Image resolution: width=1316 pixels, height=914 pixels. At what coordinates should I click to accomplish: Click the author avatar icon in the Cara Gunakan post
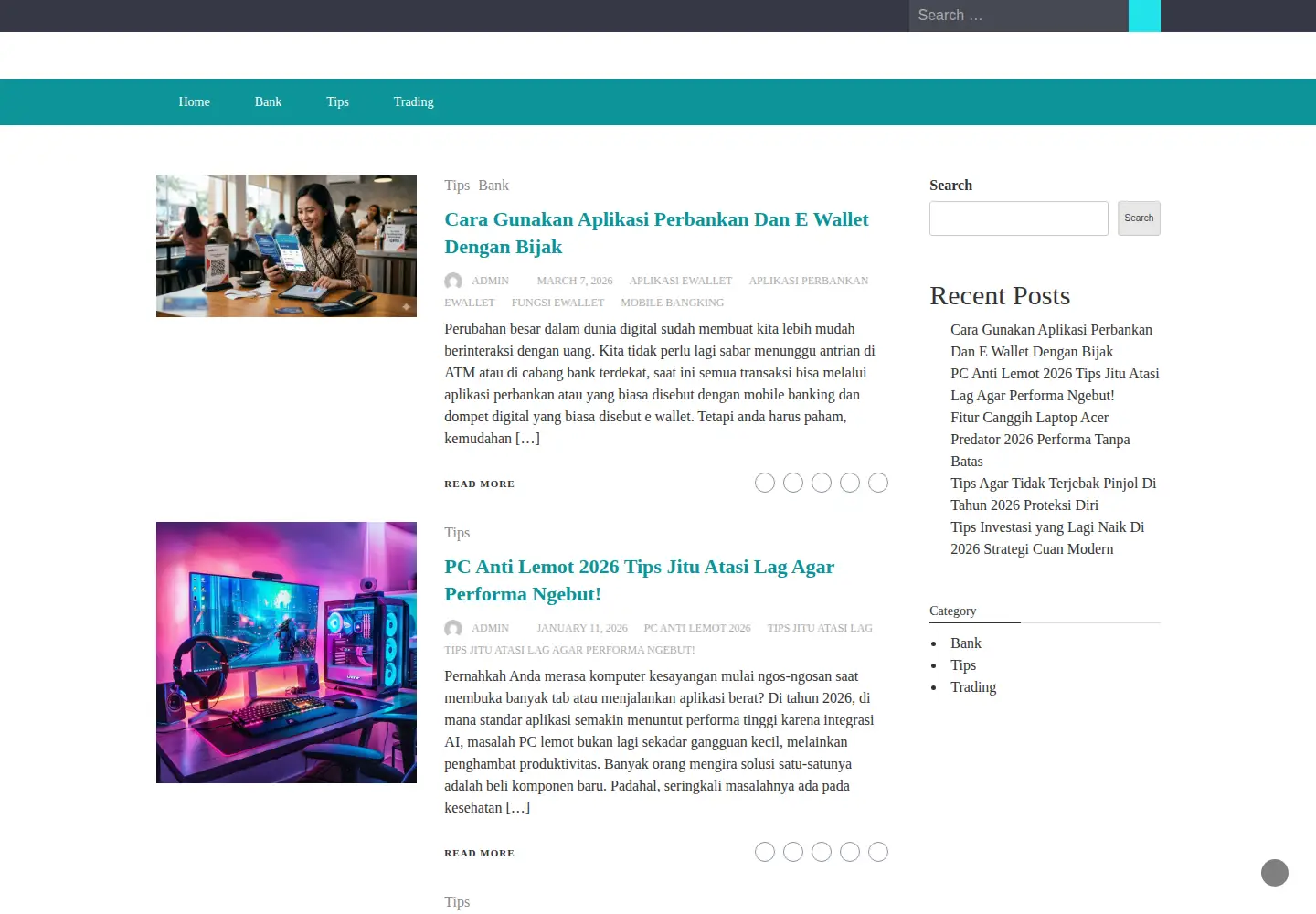tap(453, 281)
